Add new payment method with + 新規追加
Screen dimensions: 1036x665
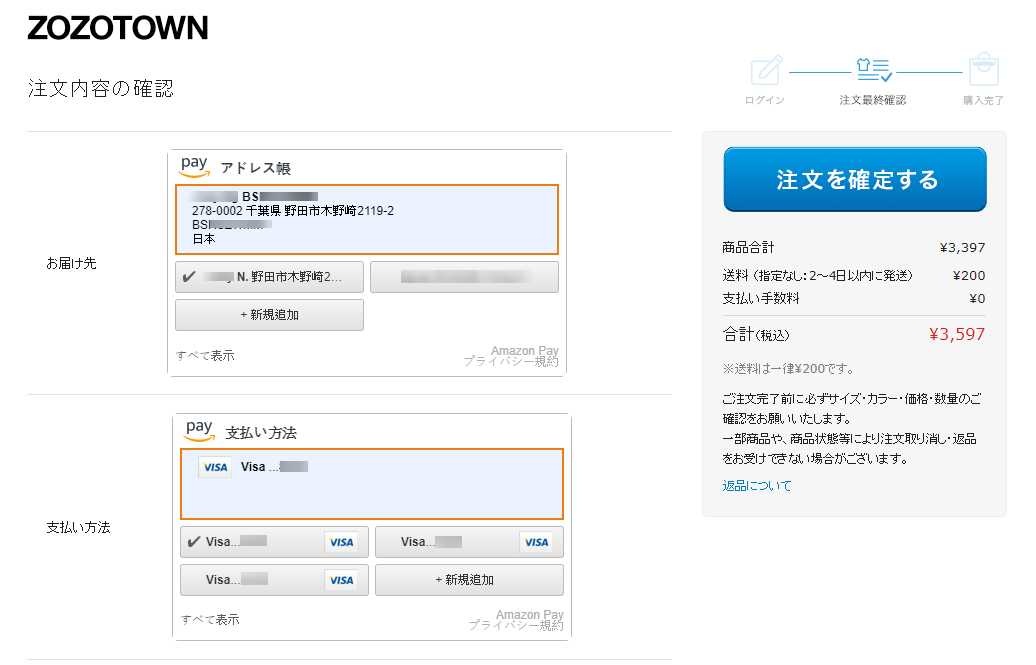(469, 580)
